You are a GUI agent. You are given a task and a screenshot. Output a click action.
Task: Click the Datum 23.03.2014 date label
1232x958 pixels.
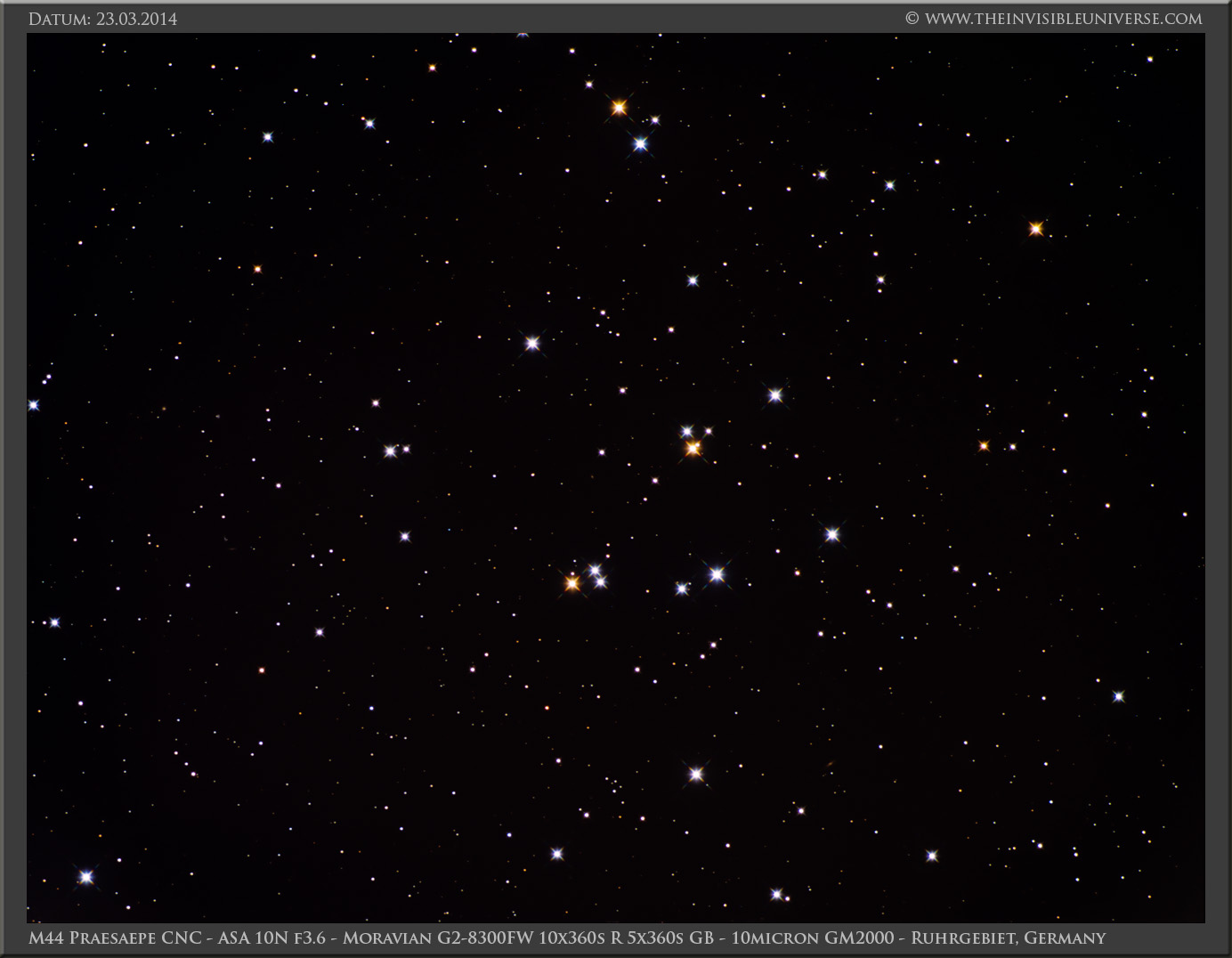102,19
